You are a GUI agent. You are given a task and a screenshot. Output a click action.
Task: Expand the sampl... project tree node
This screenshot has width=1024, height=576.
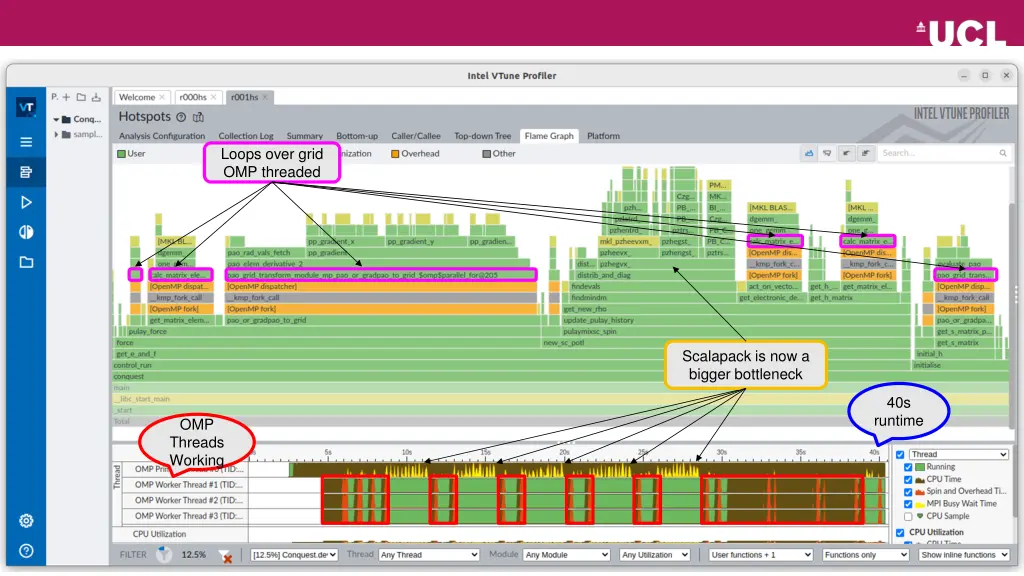[56, 135]
